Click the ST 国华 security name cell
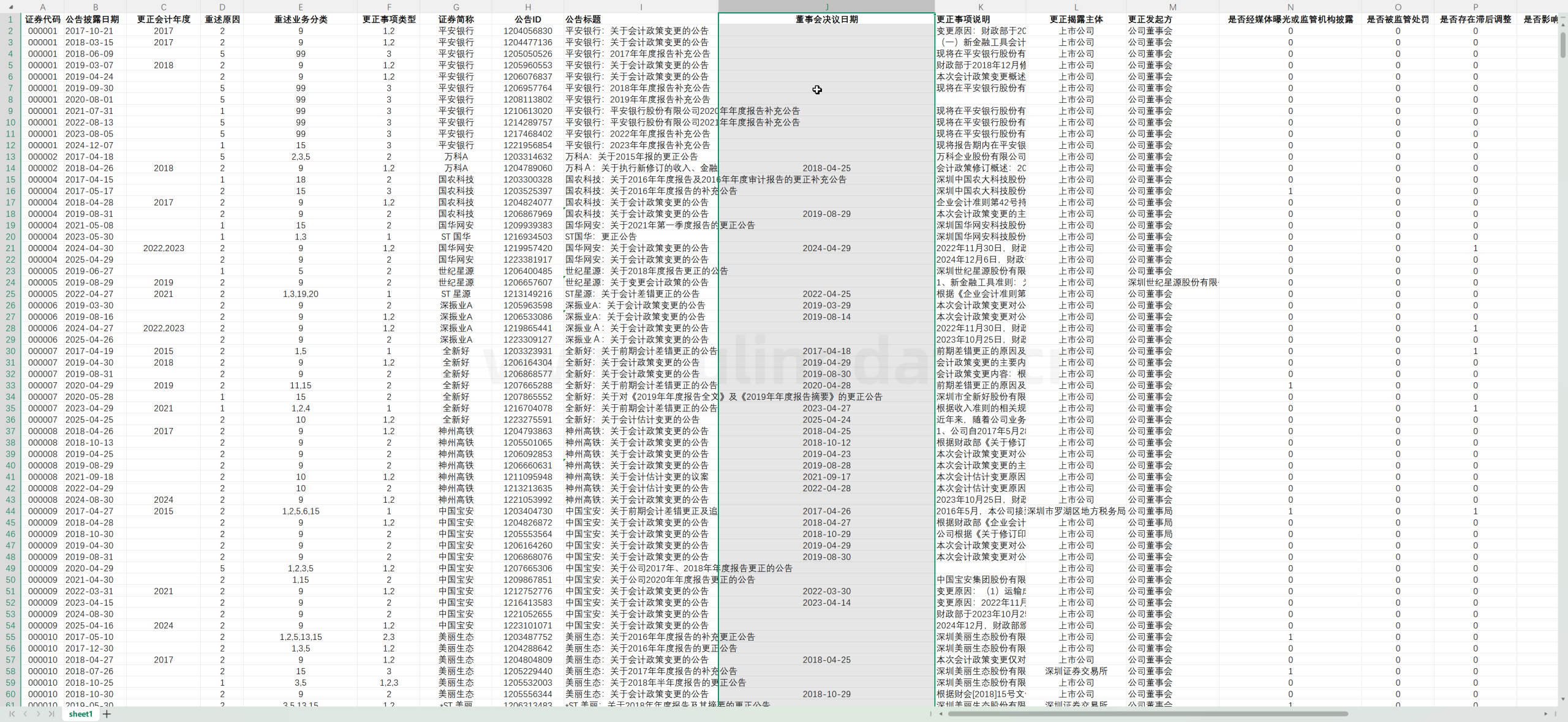This screenshot has height=722, width=1568. click(x=456, y=236)
